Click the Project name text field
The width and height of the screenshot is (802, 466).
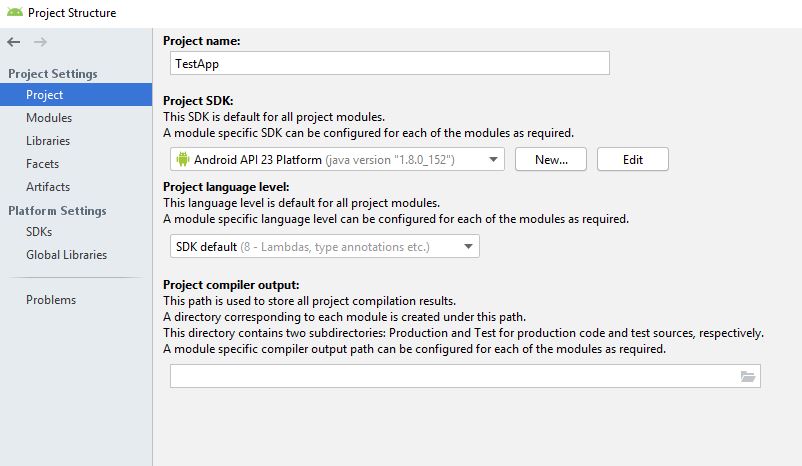click(x=390, y=63)
